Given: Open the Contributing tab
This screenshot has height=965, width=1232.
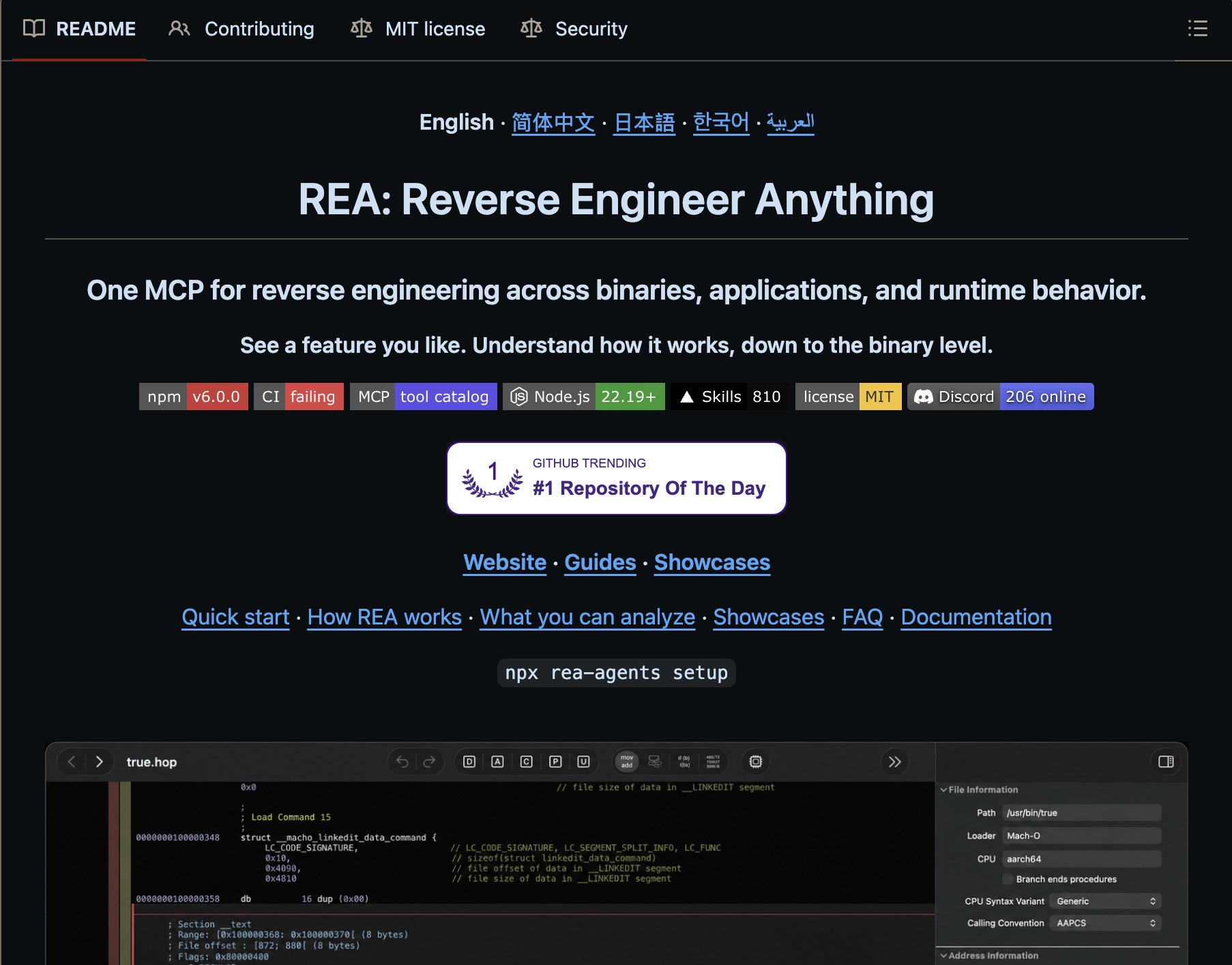Looking at the screenshot, I should point(242,29).
